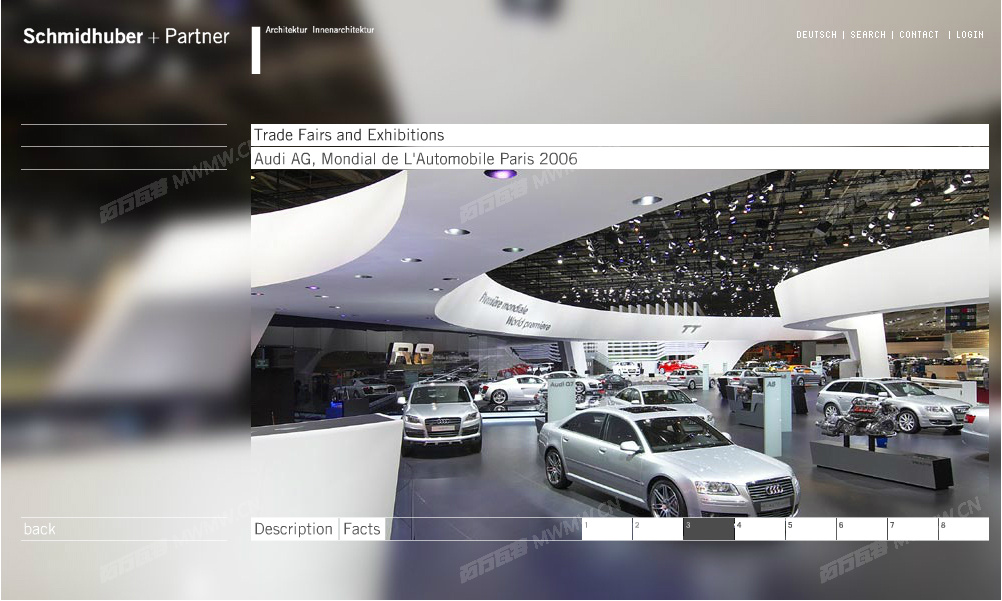Open the CONTACT page link

pyautogui.click(x=919, y=35)
